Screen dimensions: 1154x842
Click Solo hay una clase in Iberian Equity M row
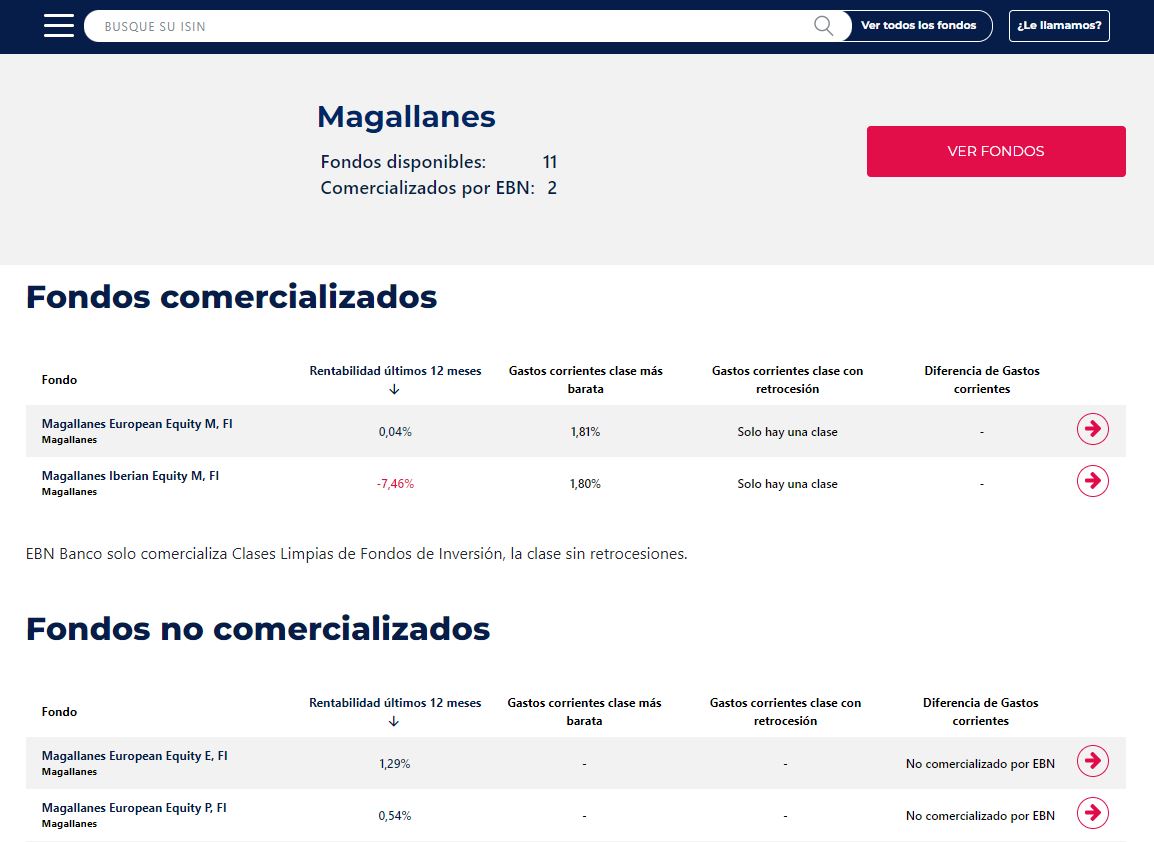point(787,484)
